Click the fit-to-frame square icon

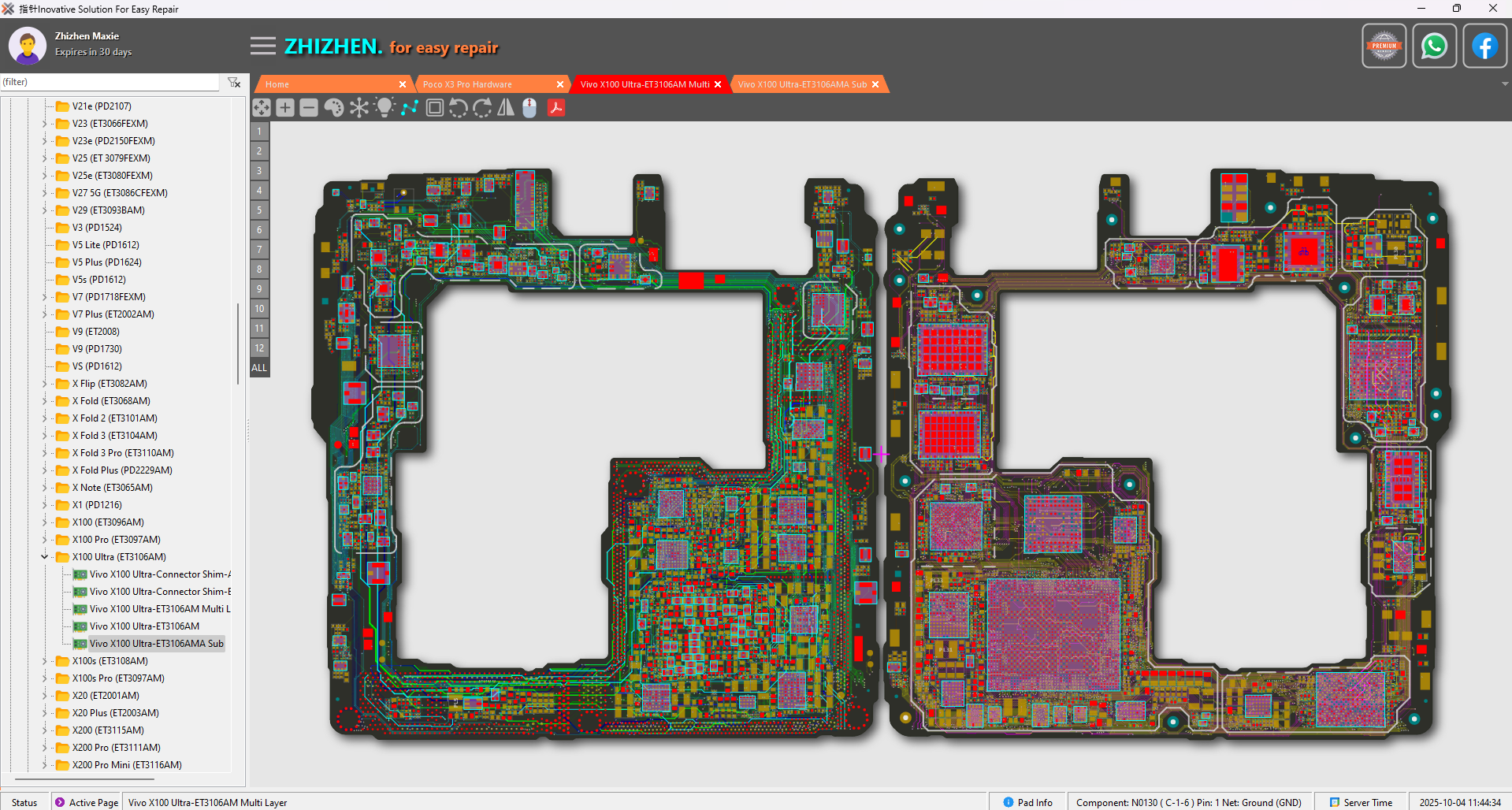(434, 108)
